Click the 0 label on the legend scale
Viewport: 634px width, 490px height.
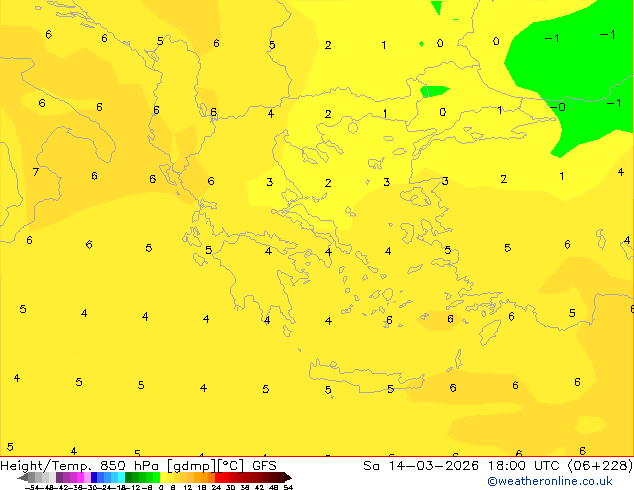161,487
